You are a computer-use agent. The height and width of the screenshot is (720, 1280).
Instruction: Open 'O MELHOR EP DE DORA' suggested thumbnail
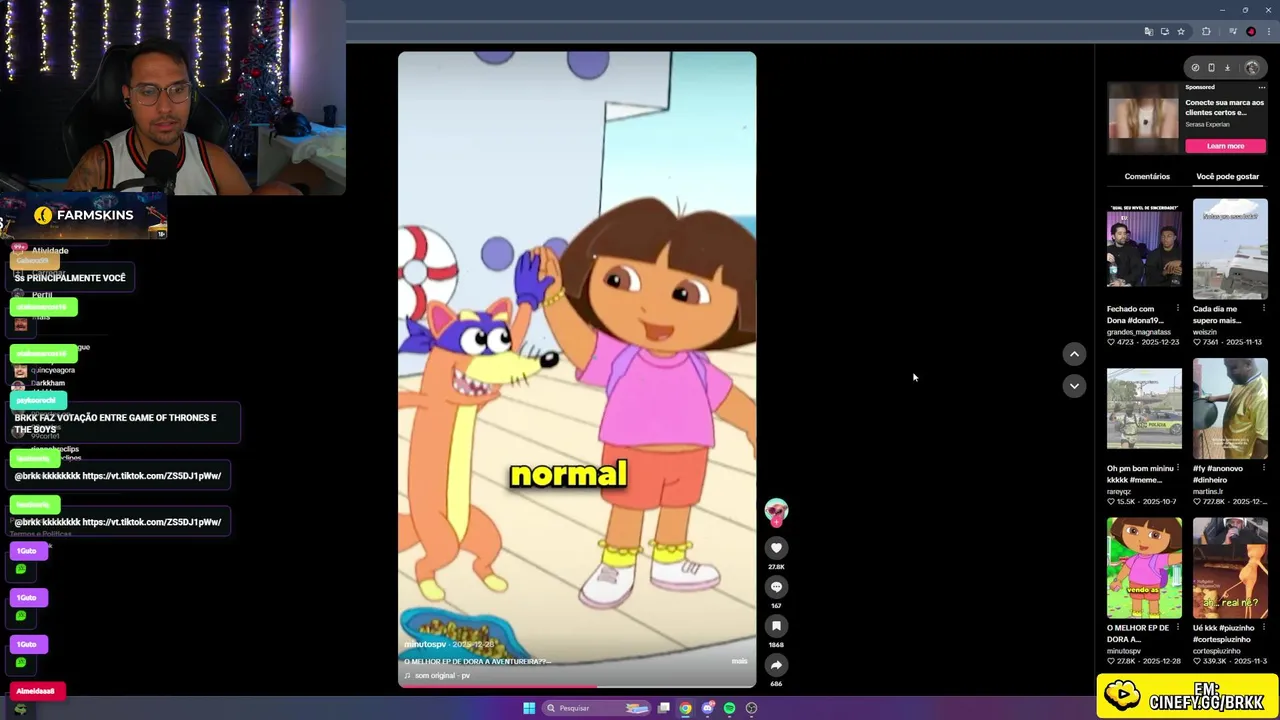1144,568
